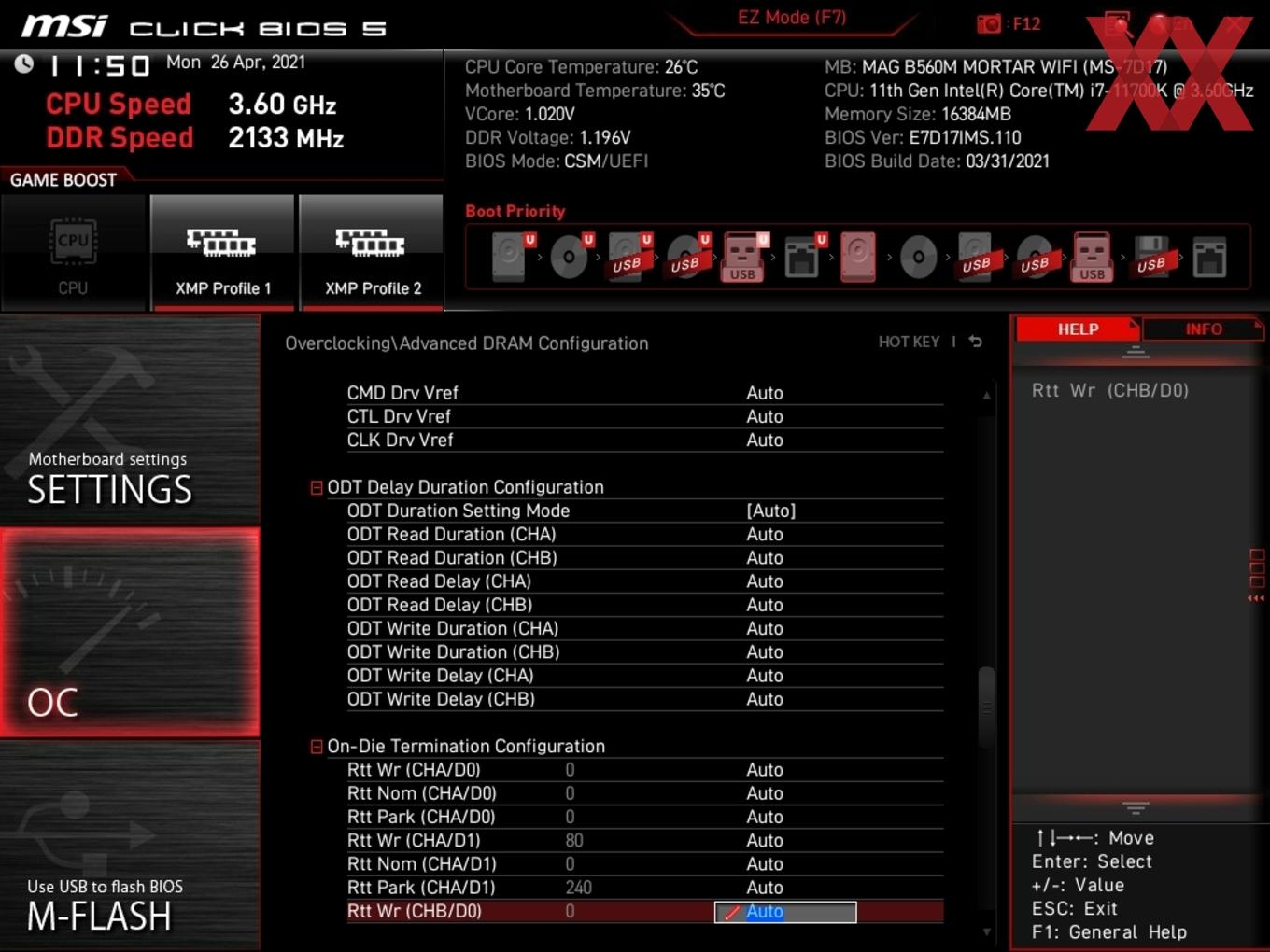Select the UEFI USB CD/DVD boot icon
Screen dimensions: 1270x952
688,257
